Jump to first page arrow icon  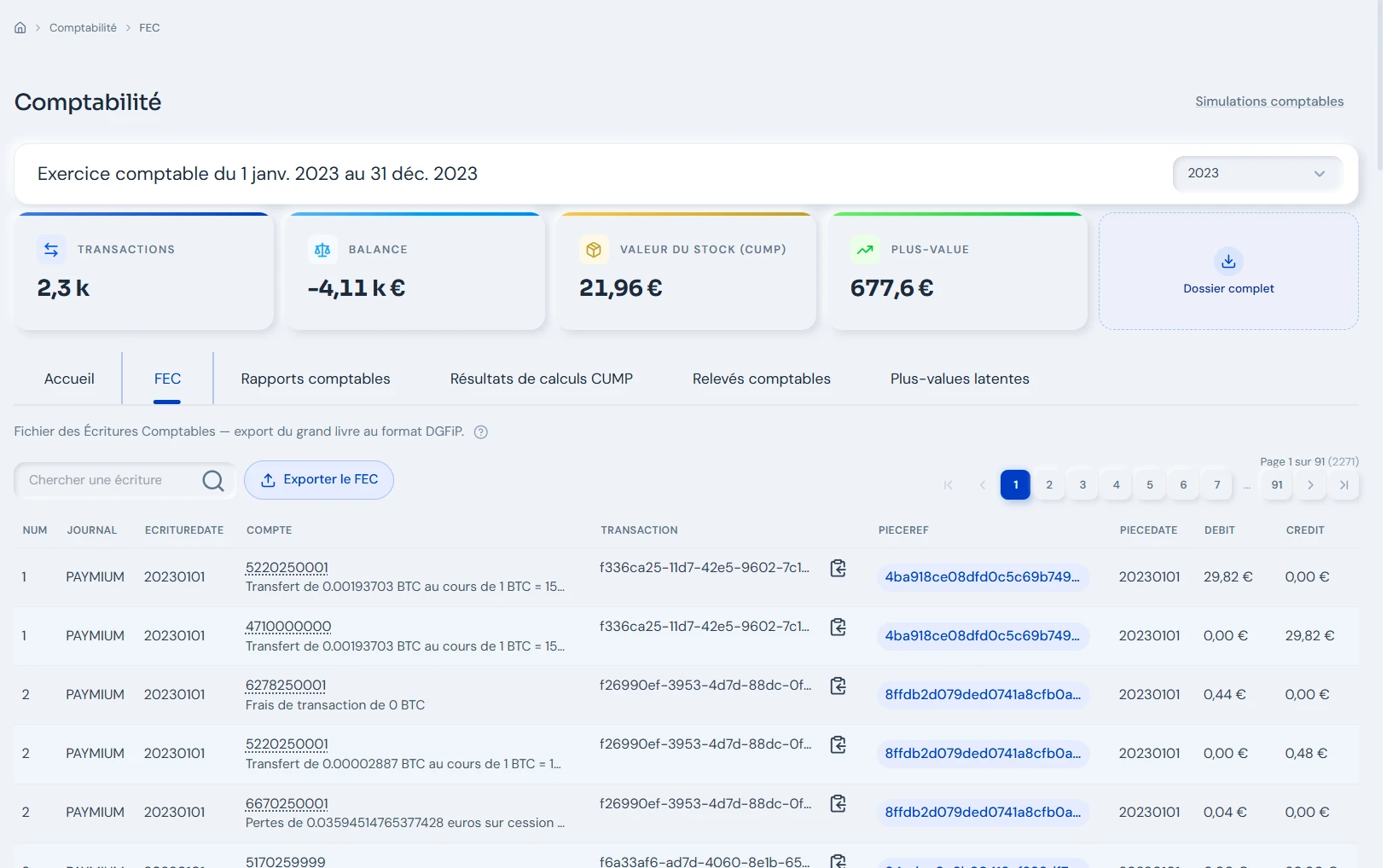tap(949, 485)
